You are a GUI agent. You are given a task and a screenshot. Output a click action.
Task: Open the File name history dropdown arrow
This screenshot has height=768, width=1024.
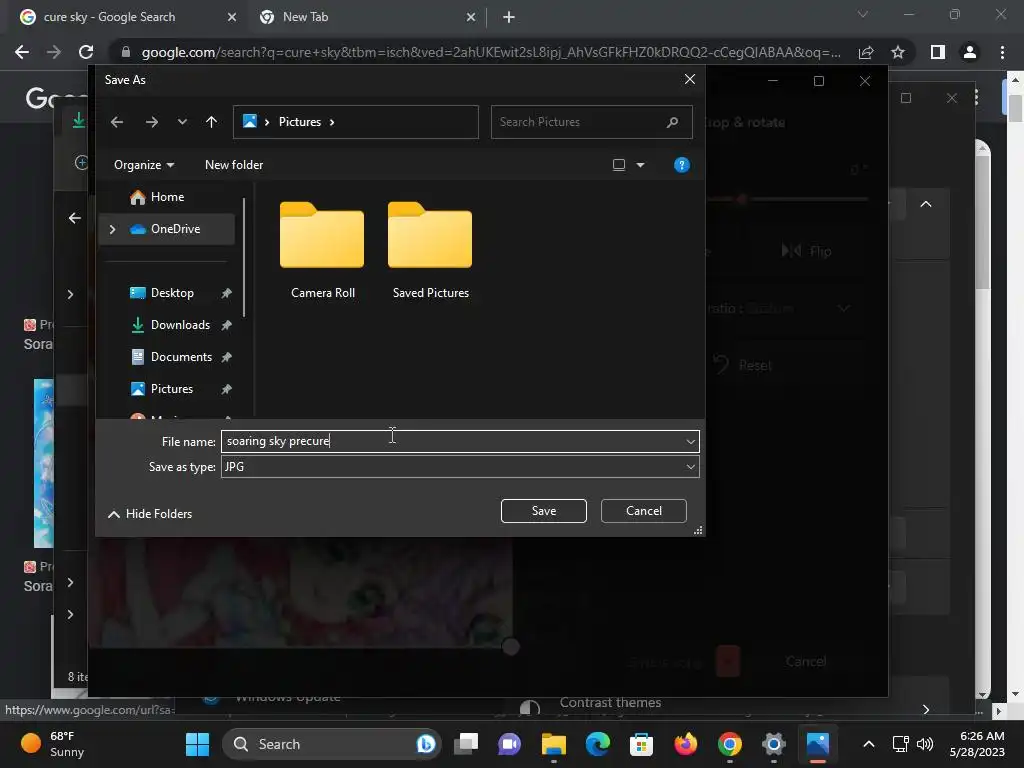690,441
